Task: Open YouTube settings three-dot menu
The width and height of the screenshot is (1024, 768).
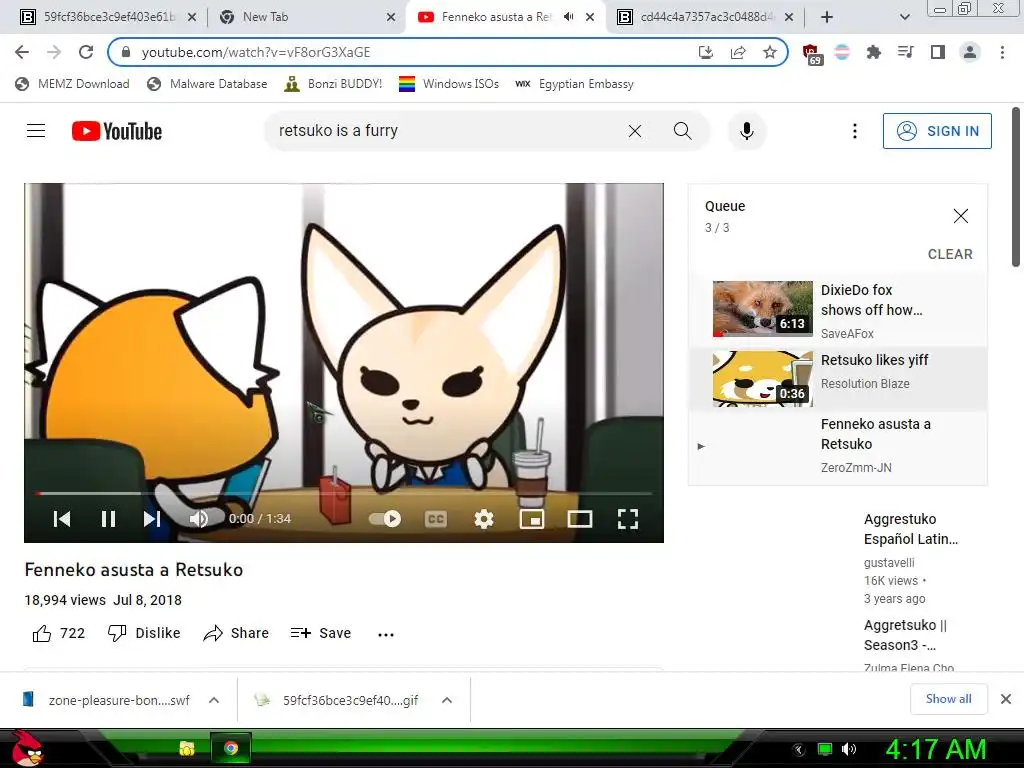Action: (x=854, y=131)
